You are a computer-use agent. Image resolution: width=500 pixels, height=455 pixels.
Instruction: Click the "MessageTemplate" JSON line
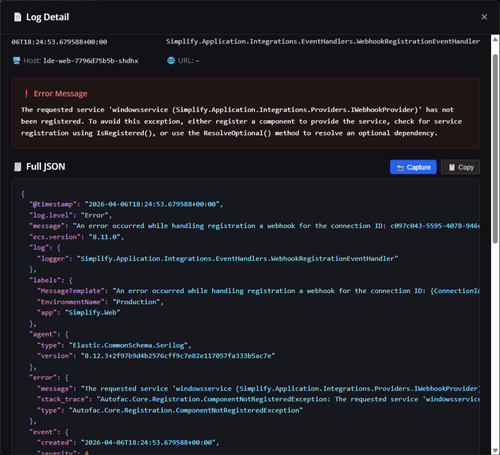(259, 291)
